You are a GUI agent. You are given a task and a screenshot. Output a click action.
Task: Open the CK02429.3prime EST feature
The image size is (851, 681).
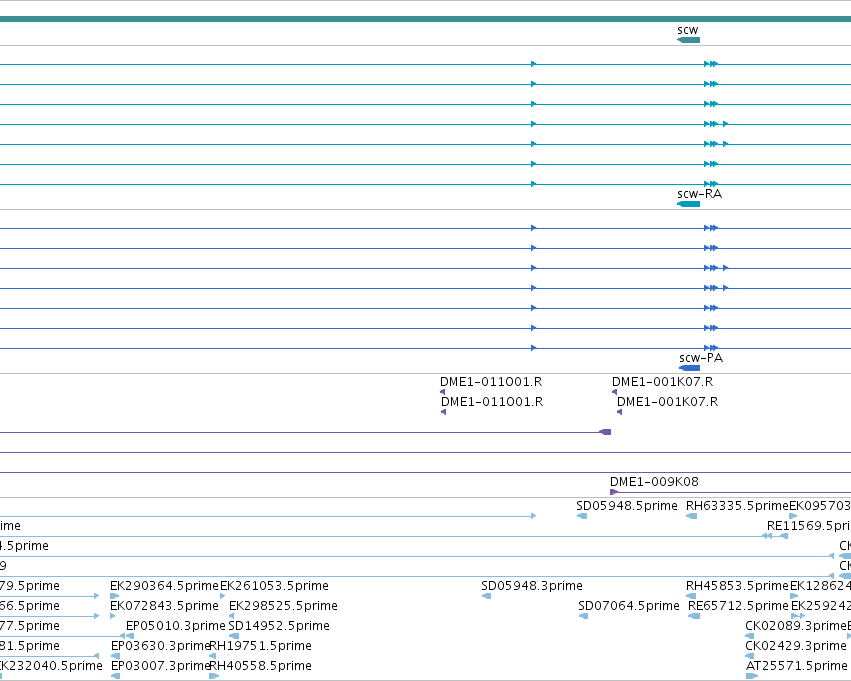[796, 646]
